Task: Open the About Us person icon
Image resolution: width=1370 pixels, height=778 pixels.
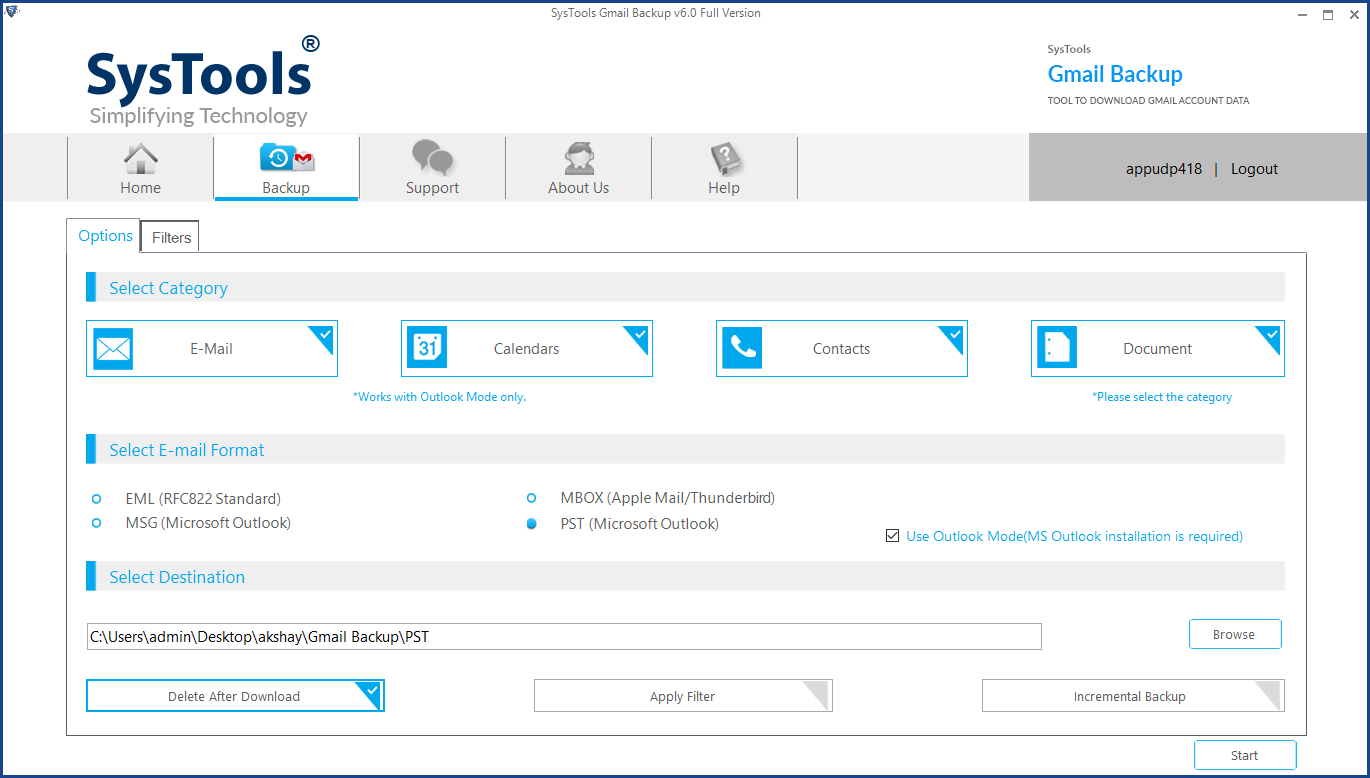Action: pyautogui.click(x=578, y=159)
